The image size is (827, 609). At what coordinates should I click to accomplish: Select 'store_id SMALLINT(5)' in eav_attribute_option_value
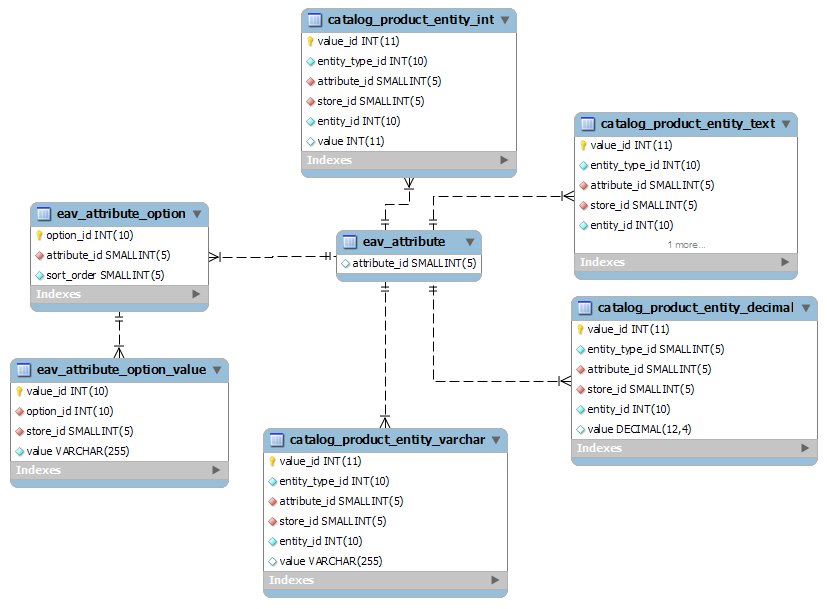click(x=80, y=432)
